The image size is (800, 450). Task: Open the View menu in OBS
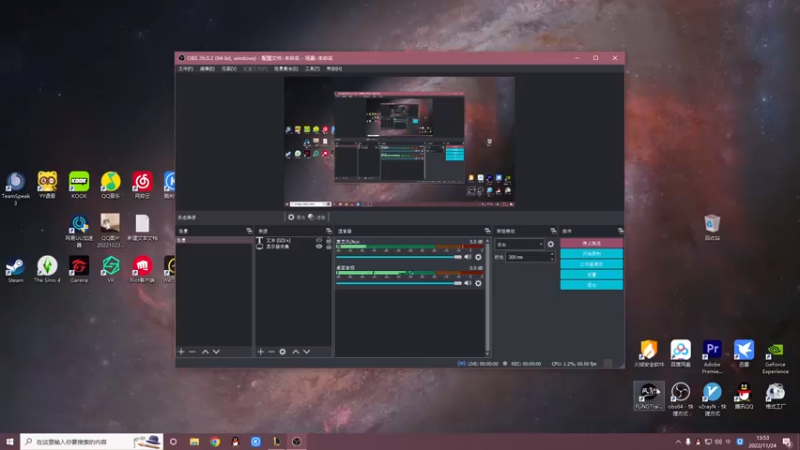229,69
